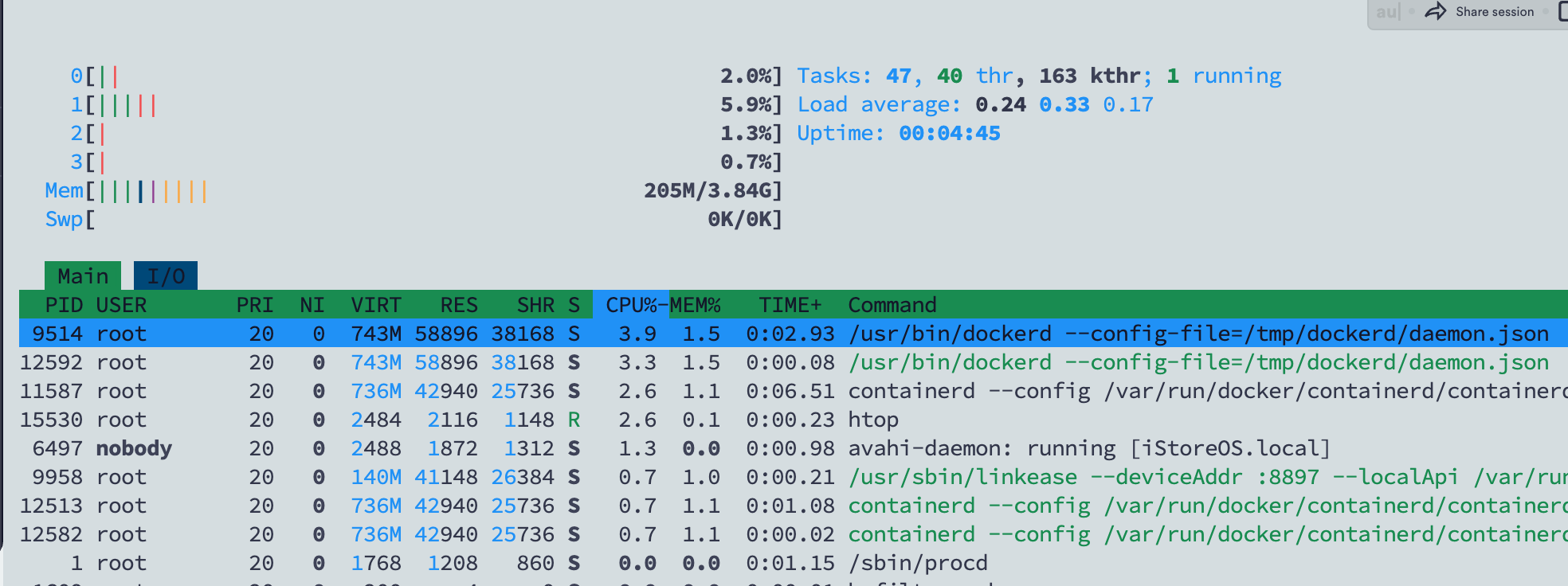Click the user name nobody
The image size is (1568, 586).
[x=134, y=448]
